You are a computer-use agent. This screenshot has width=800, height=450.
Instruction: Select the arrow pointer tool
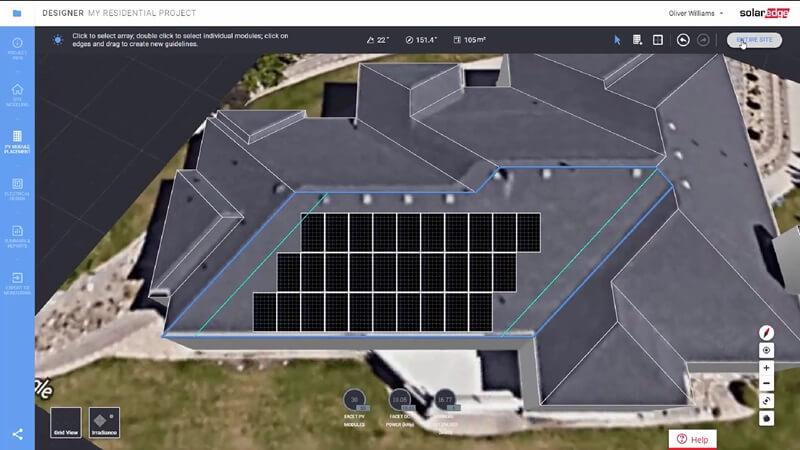[617, 40]
